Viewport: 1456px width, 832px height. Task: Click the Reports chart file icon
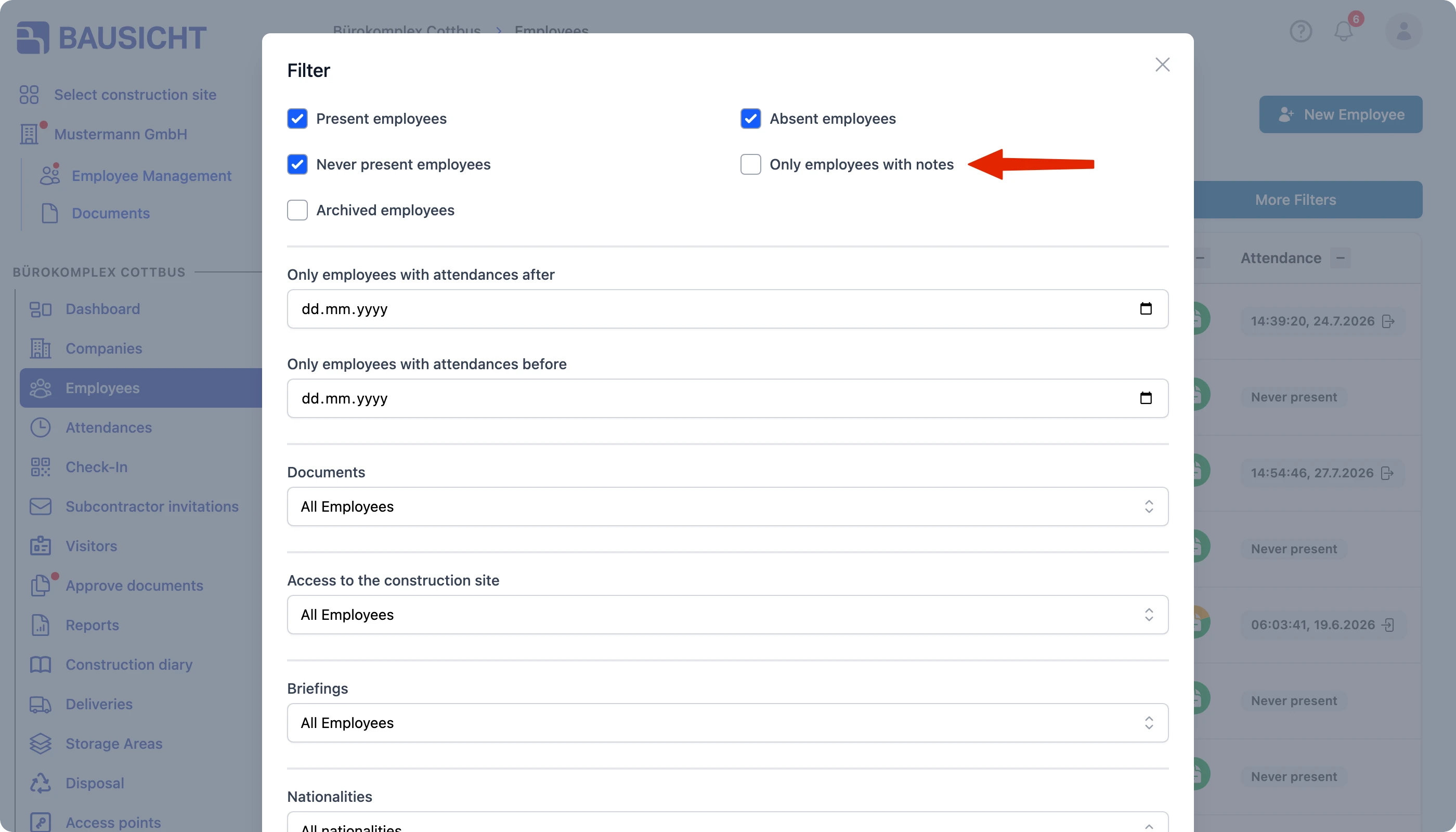click(x=41, y=625)
